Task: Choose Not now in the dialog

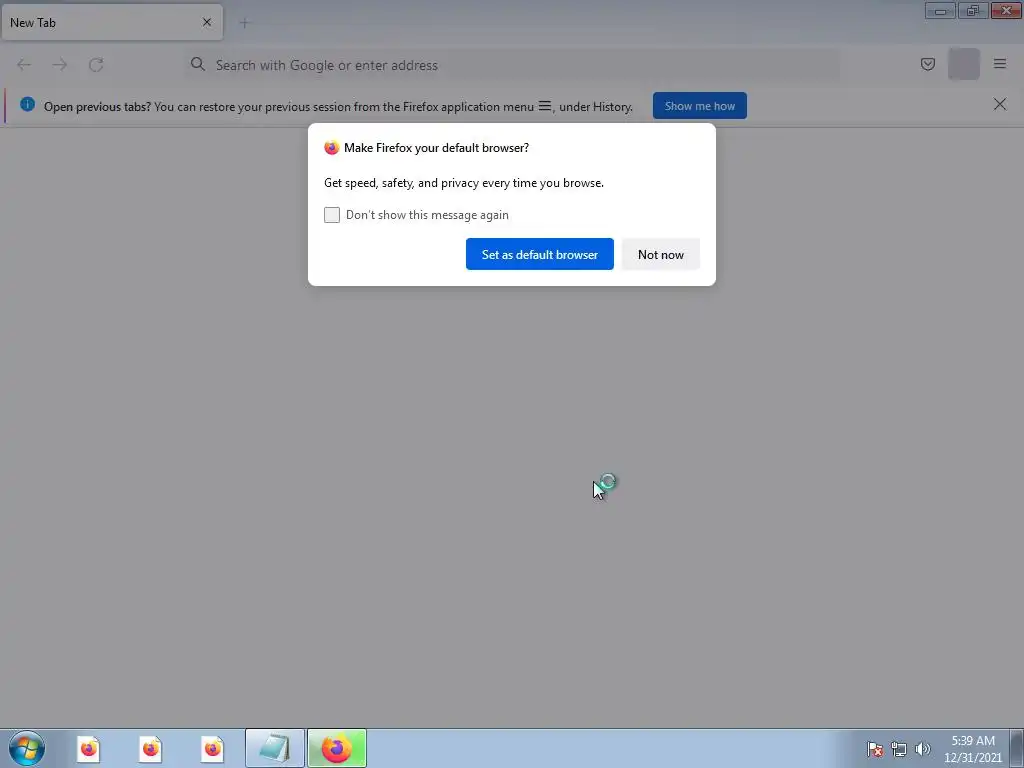Action: [x=660, y=254]
